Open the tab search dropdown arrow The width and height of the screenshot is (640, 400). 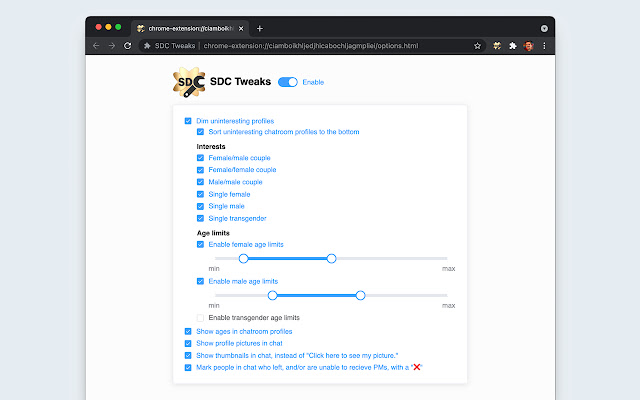coord(543,28)
